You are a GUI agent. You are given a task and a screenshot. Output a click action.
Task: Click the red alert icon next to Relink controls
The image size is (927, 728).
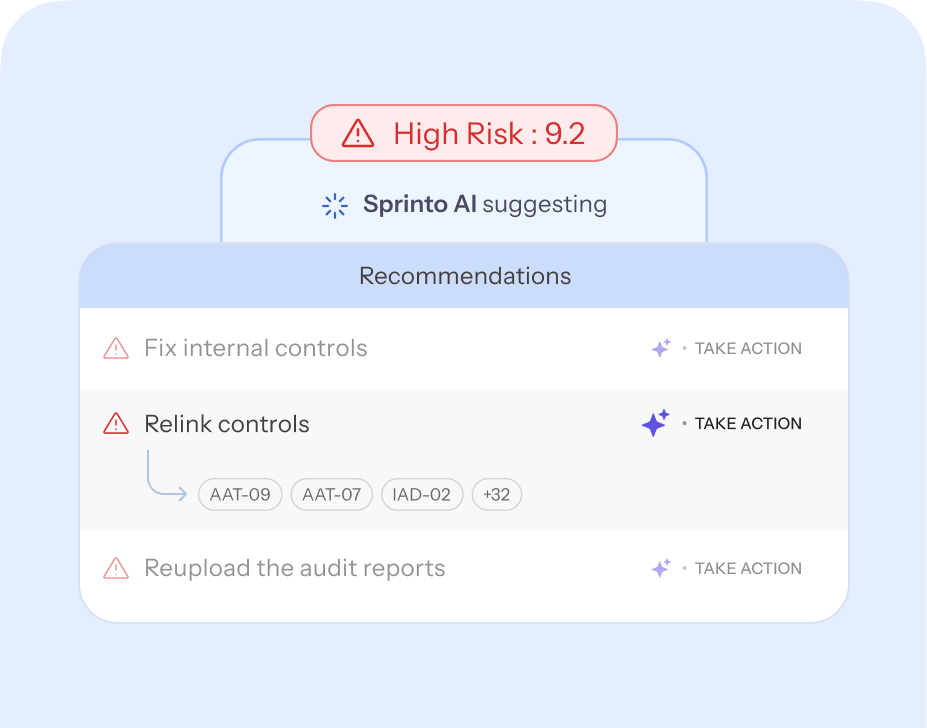(x=114, y=423)
